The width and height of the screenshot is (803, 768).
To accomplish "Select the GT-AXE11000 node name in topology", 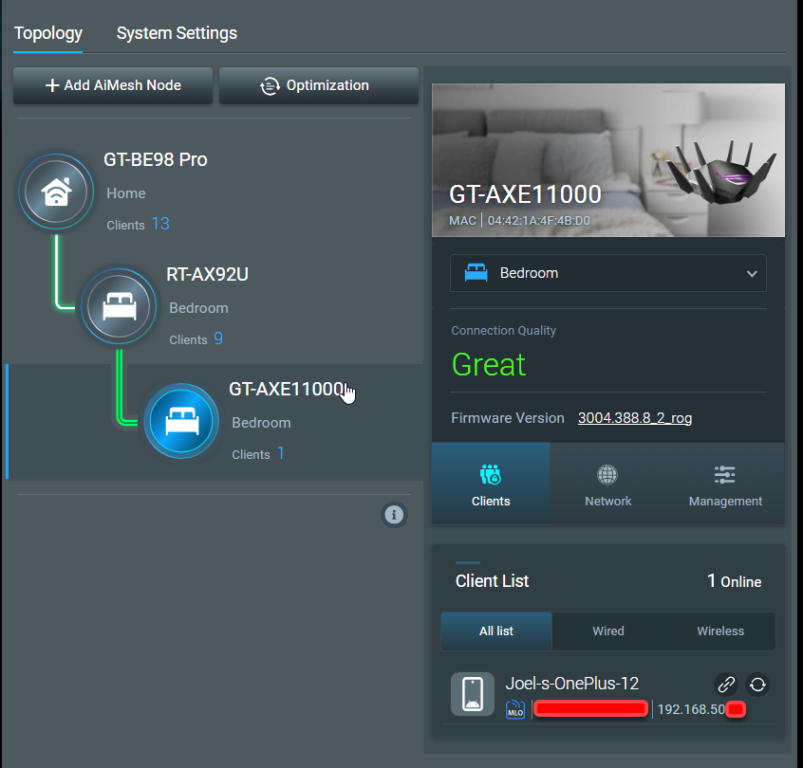I will (x=286, y=389).
